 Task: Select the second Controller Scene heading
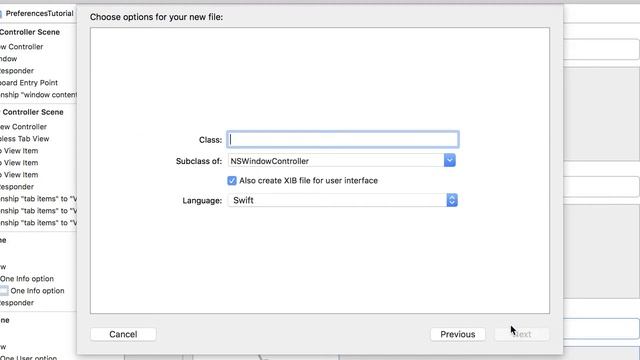(33, 112)
